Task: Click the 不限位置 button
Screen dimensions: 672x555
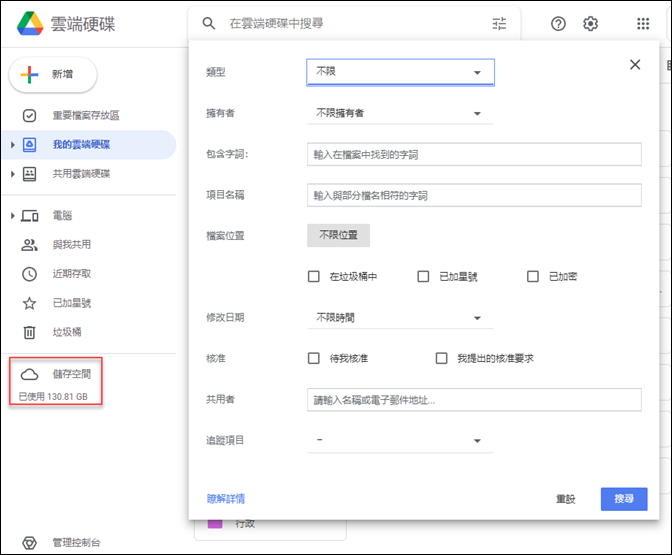Action: tap(338, 235)
